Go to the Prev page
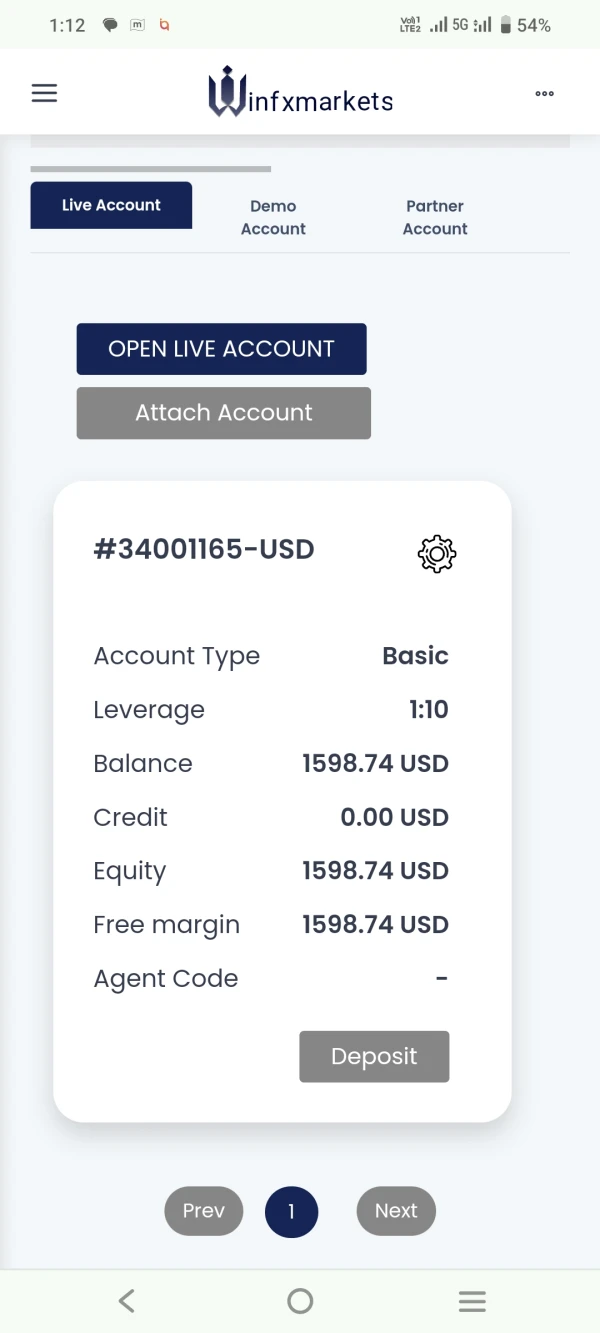The width and height of the screenshot is (600, 1333). [203, 1211]
